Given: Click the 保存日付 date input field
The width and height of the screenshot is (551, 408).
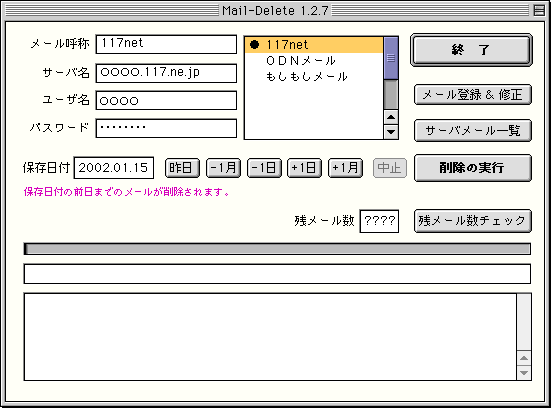Looking at the screenshot, I should [114, 168].
